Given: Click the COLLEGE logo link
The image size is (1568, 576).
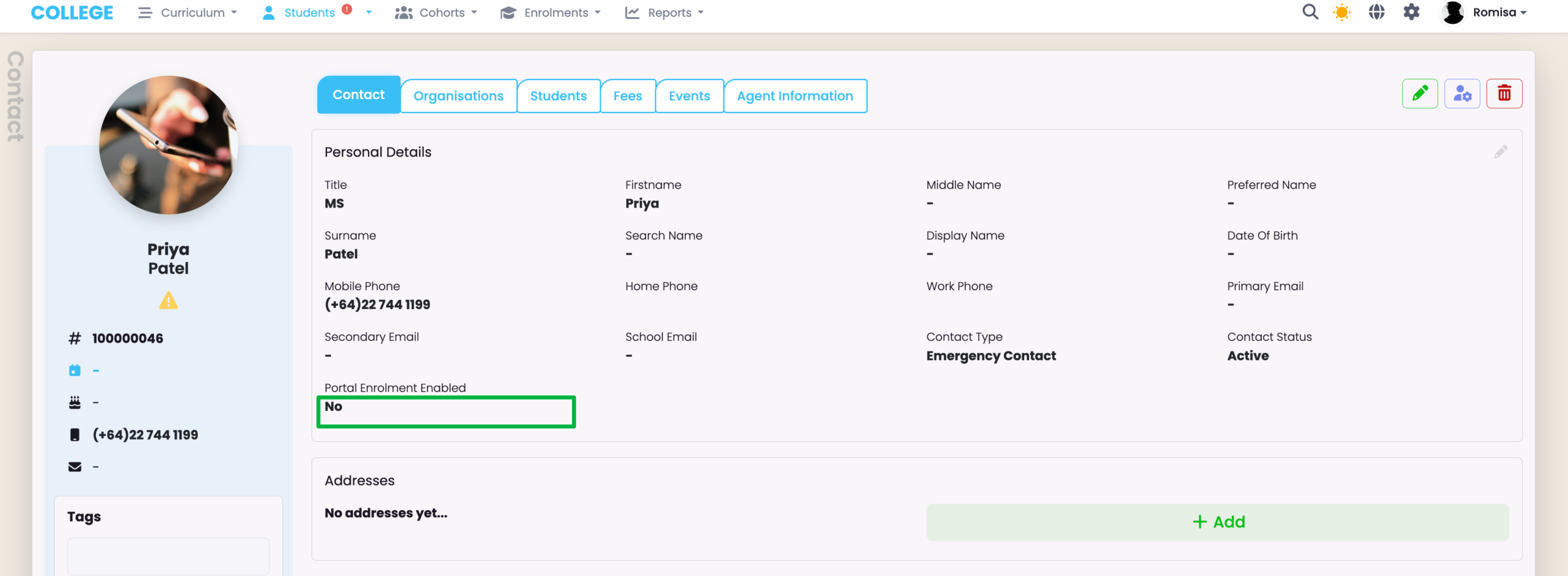Looking at the screenshot, I should click(72, 12).
